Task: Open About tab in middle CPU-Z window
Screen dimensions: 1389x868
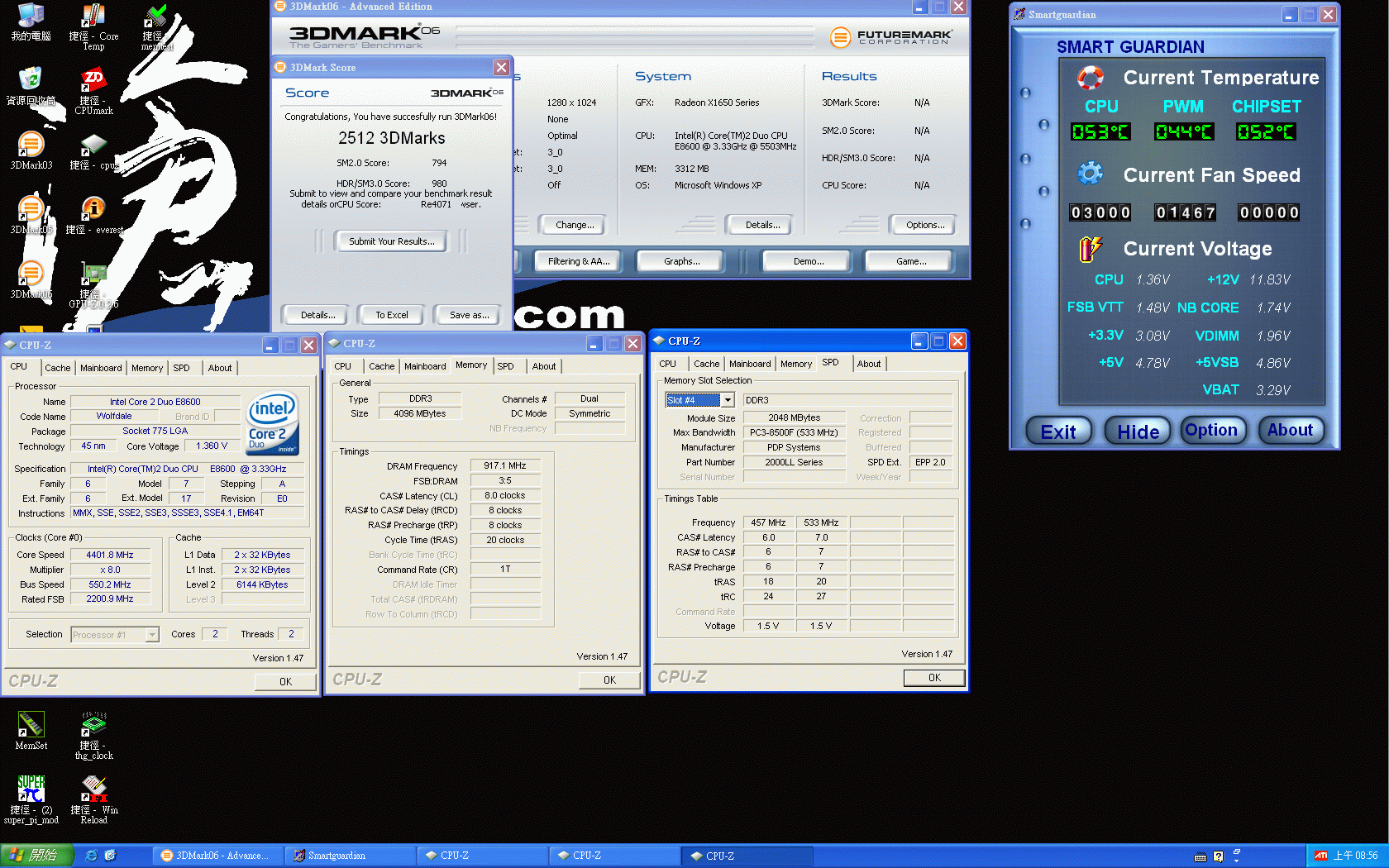Action: 544,366
